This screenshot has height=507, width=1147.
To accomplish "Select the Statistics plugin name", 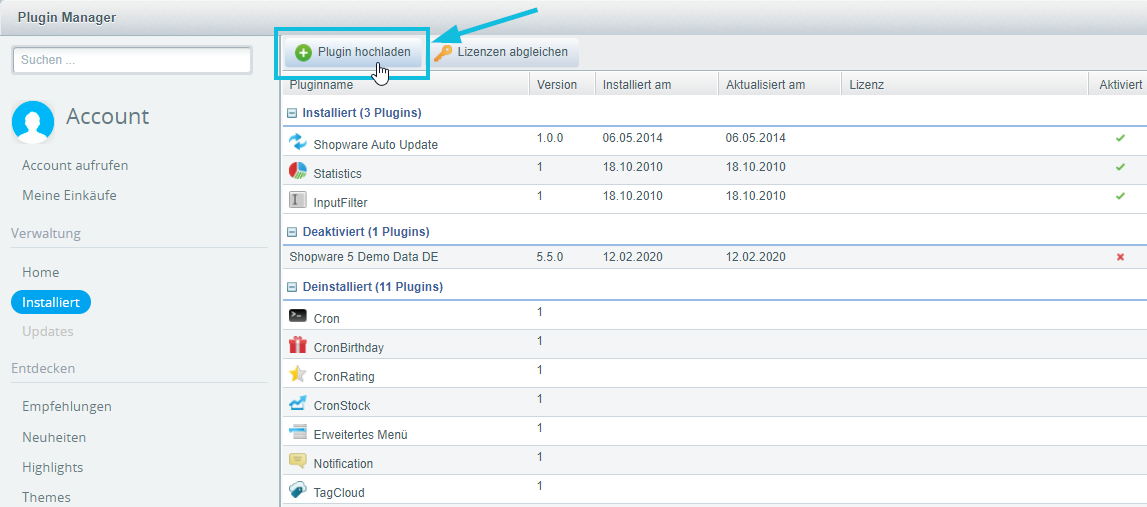I will (337, 174).
